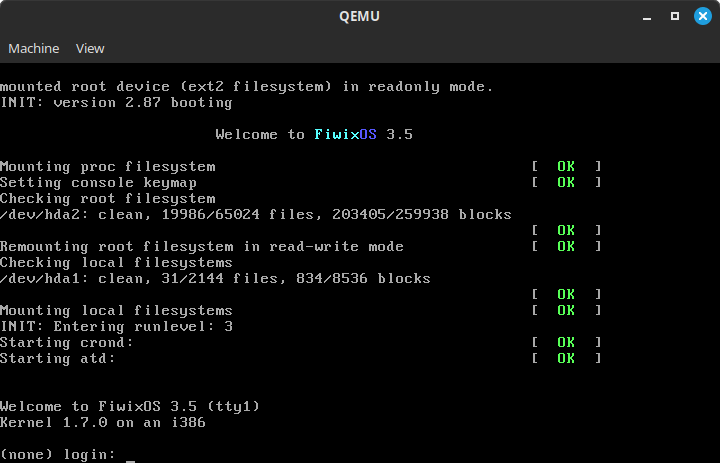The width and height of the screenshot is (720, 463).
Task: Click the QEMU title bar text
Action: (x=360, y=16)
